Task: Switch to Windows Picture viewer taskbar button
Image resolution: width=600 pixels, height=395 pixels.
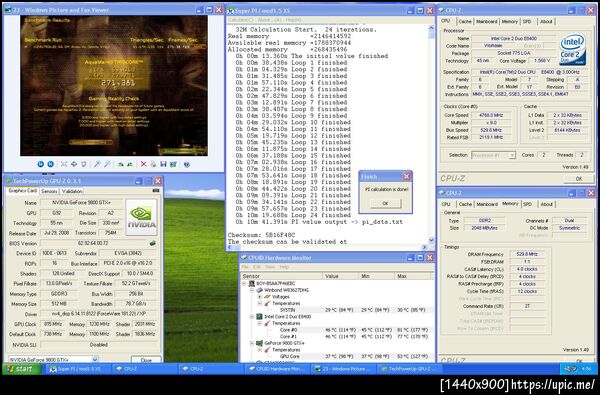Action: click(344, 369)
